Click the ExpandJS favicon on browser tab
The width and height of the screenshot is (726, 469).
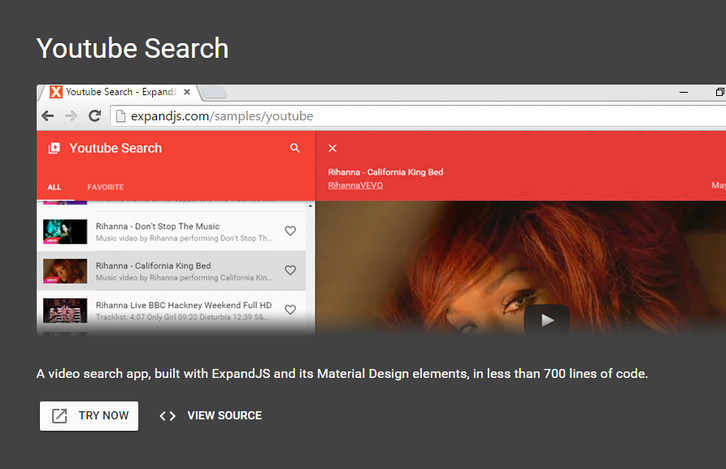point(56,92)
